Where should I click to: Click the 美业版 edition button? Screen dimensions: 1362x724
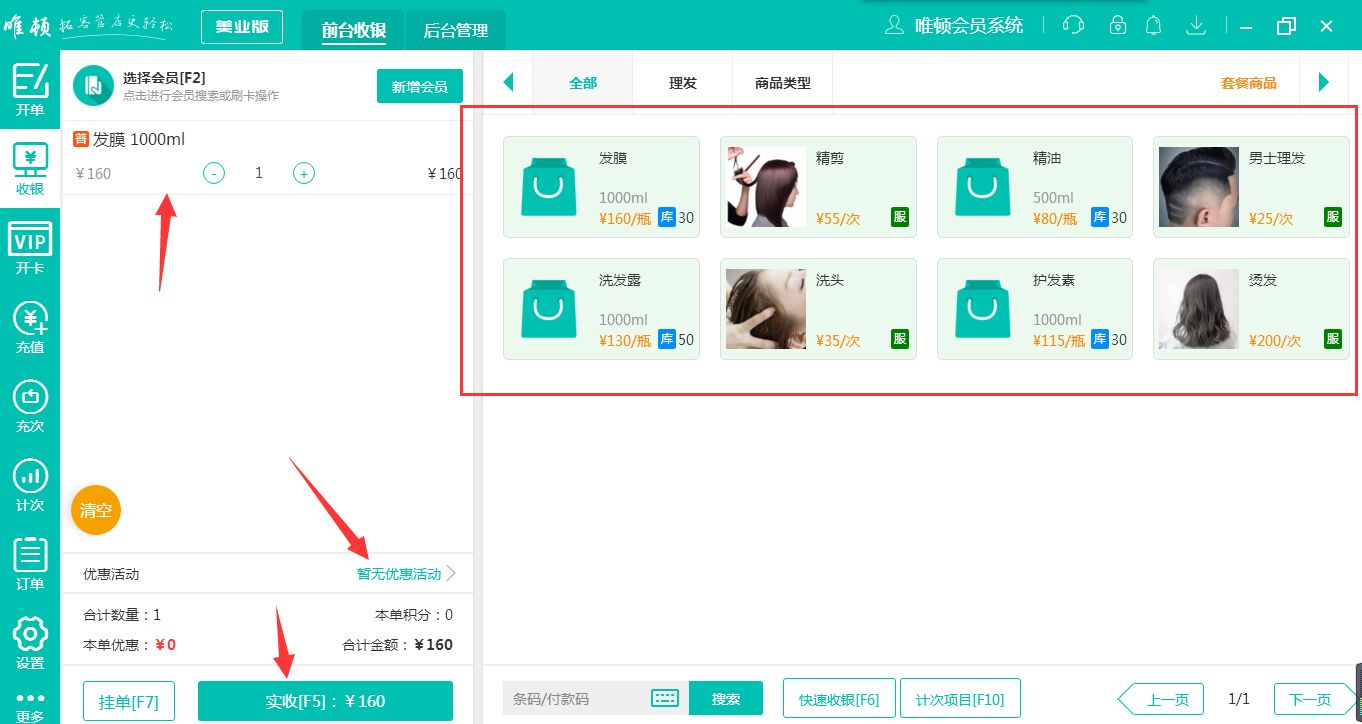click(242, 27)
